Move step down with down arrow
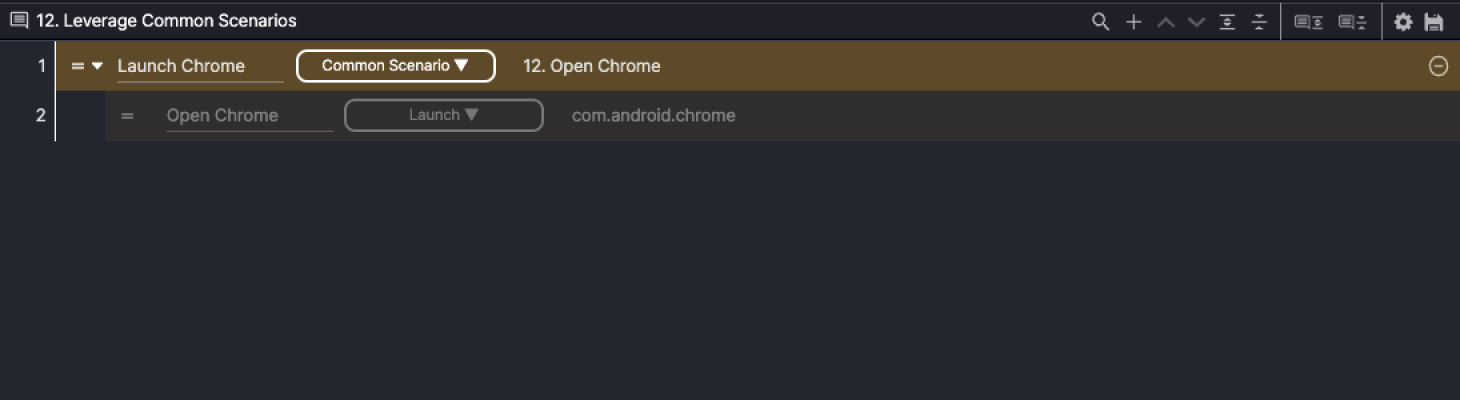Image resolution: width=1460 pixels, height=400 pixels. tap(1196, 21)
